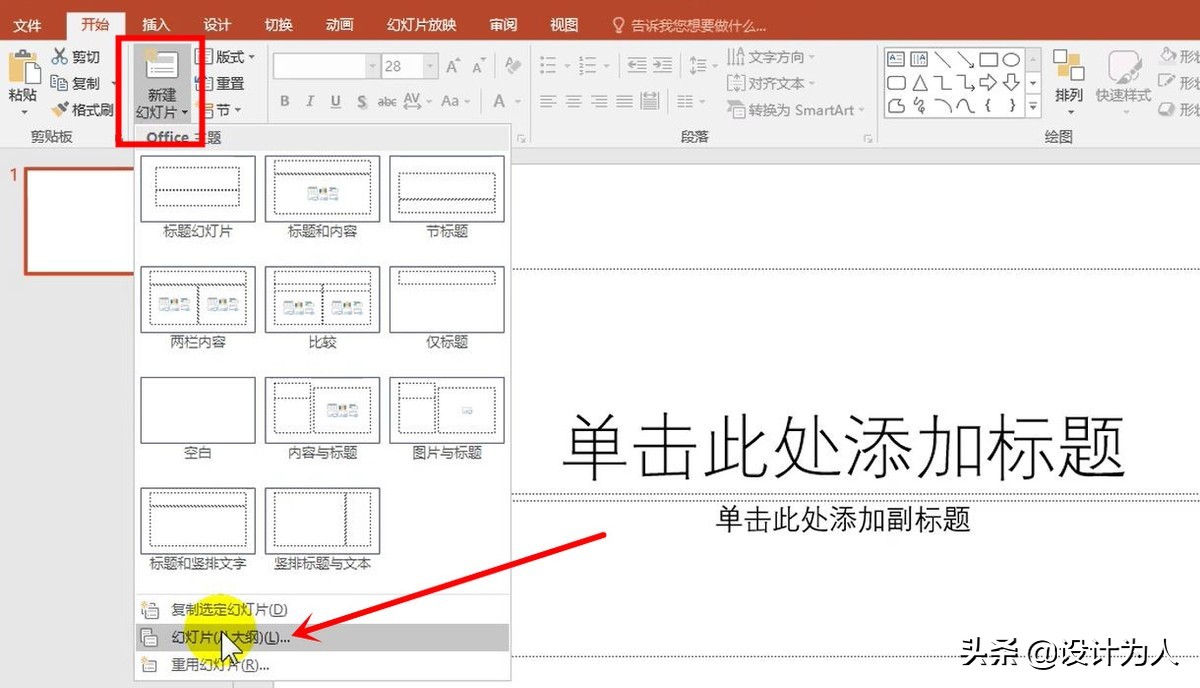Image resolution: width=1200 pixels, height=688 pixels.
Task: Switch to the 插入 (Insert) ribbon tab
Action: [x=155, y=23]
